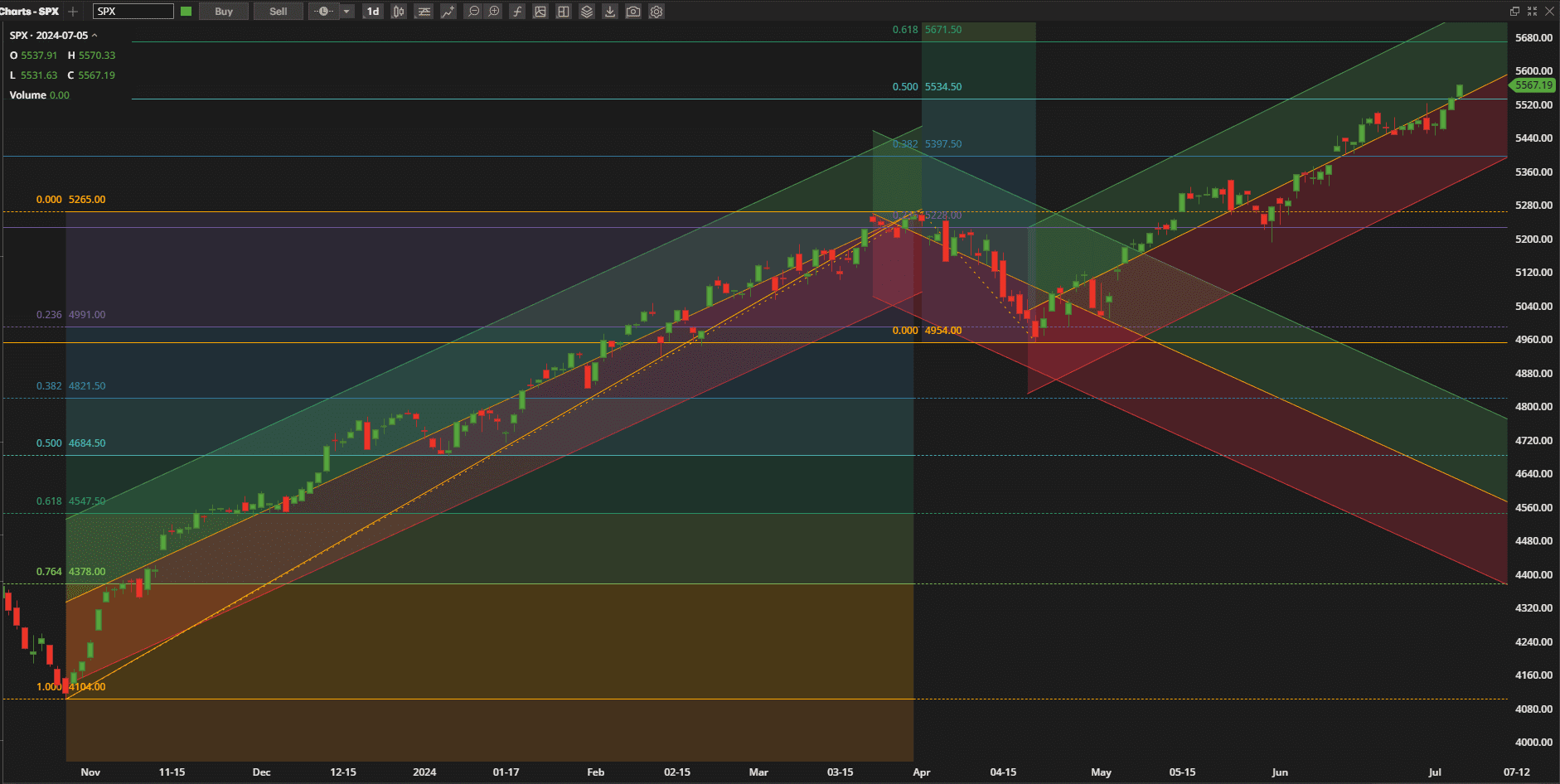This screenshot has height=784, width=1560.
Task: Click the green status color square
Action: pos(186,12)
